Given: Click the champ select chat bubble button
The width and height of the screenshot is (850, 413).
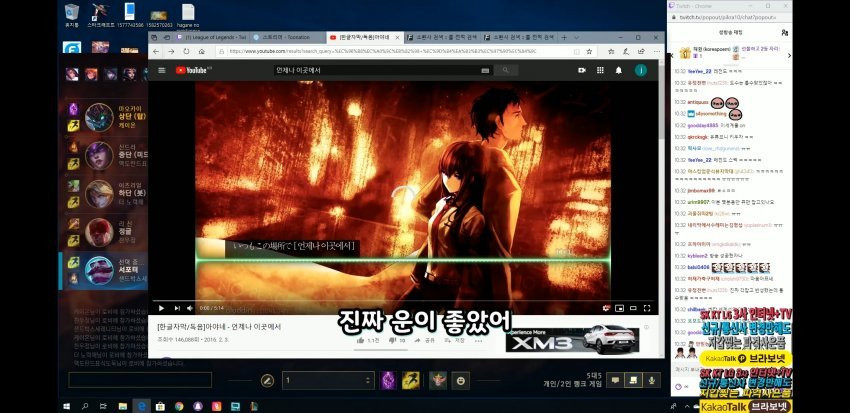Looking at the screenshot, I should tap(615, 380).
